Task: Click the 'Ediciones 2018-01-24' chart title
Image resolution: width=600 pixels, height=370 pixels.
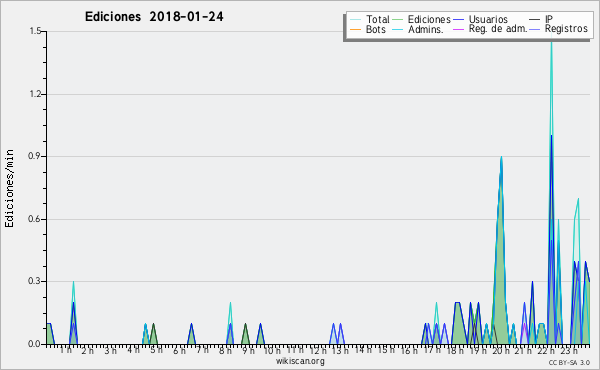Action: [x=154, y=17]
